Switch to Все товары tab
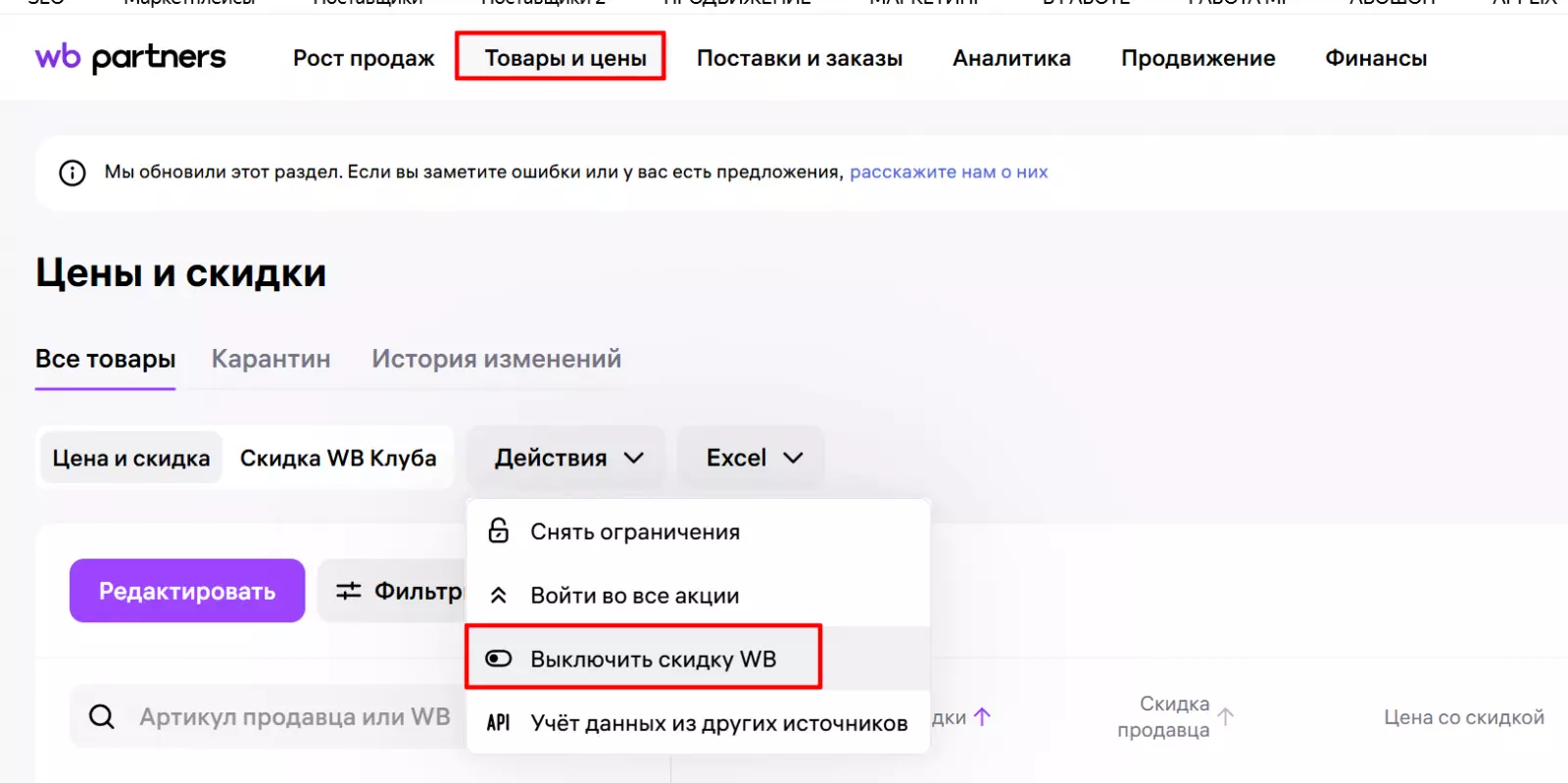1568x783 pixels. tap(106, 360)
